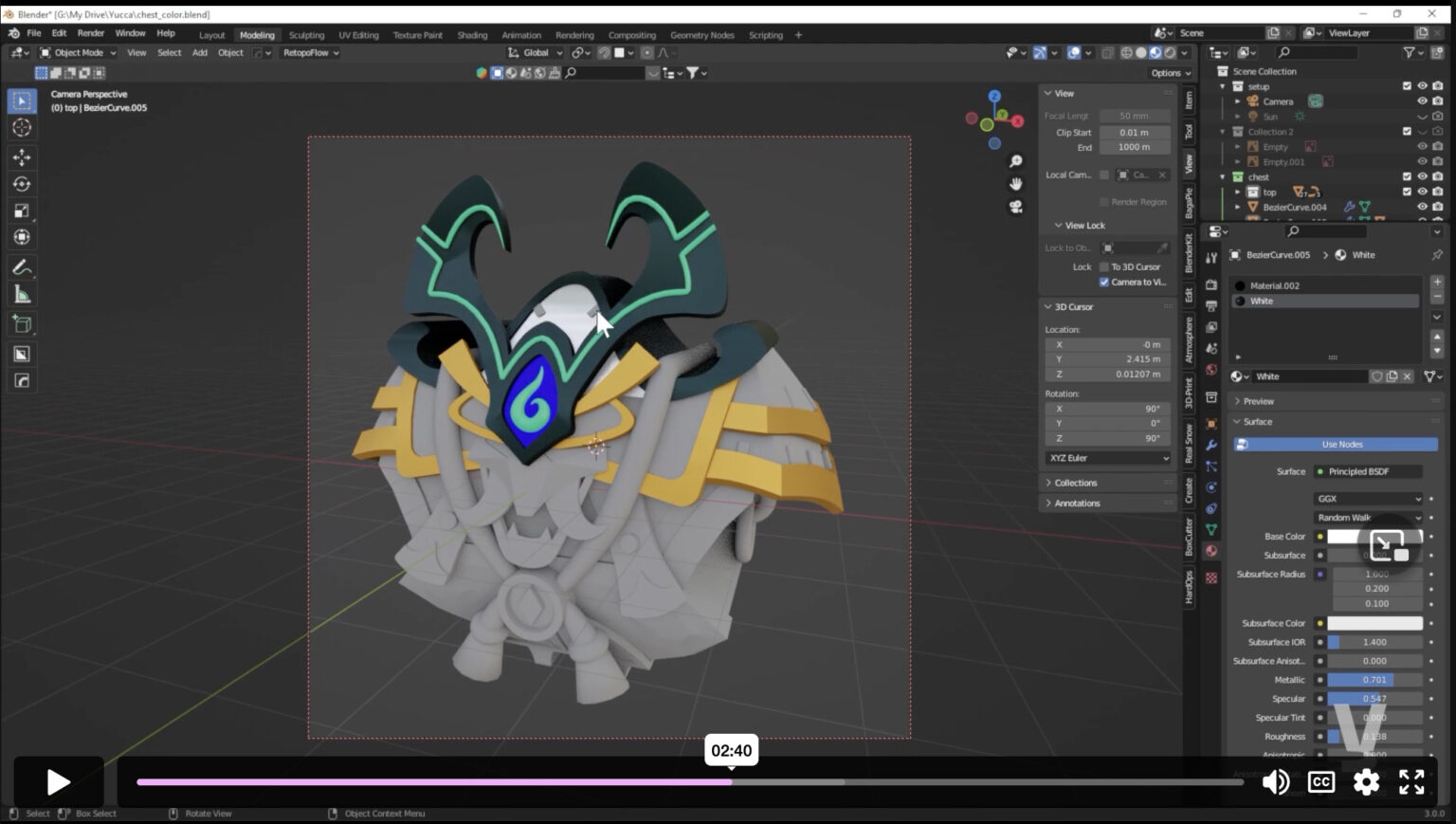
Task: Play the video
Action: click(x=58, y=781)
